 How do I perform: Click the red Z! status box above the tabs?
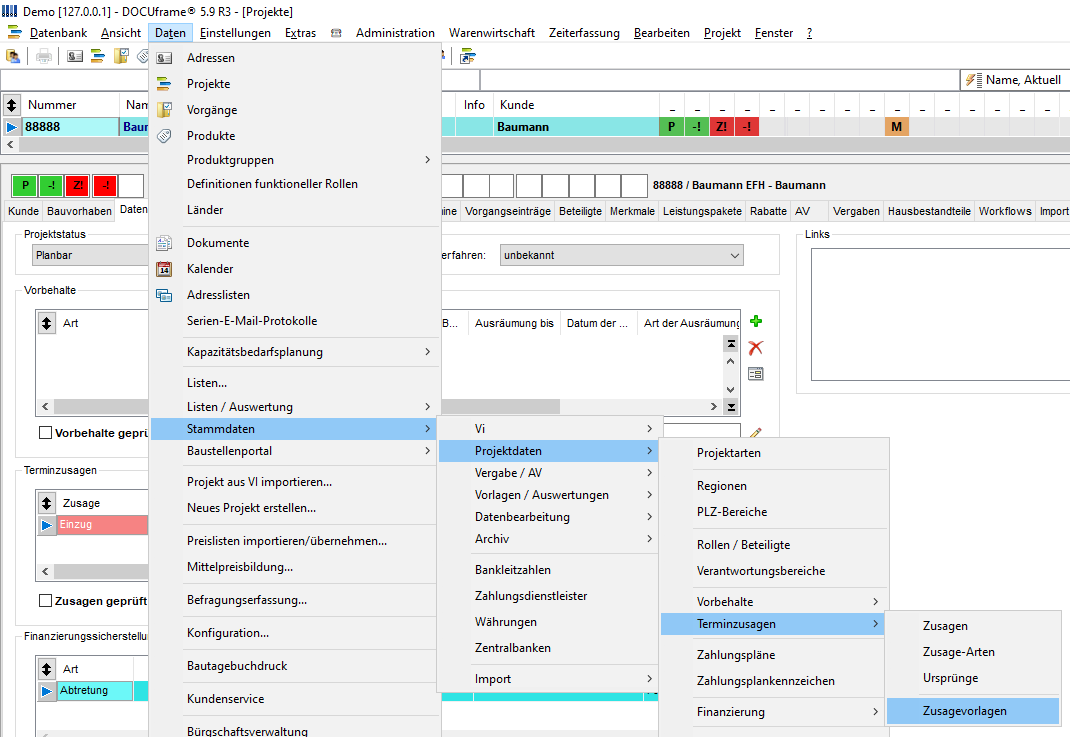(x=78, y=185)
